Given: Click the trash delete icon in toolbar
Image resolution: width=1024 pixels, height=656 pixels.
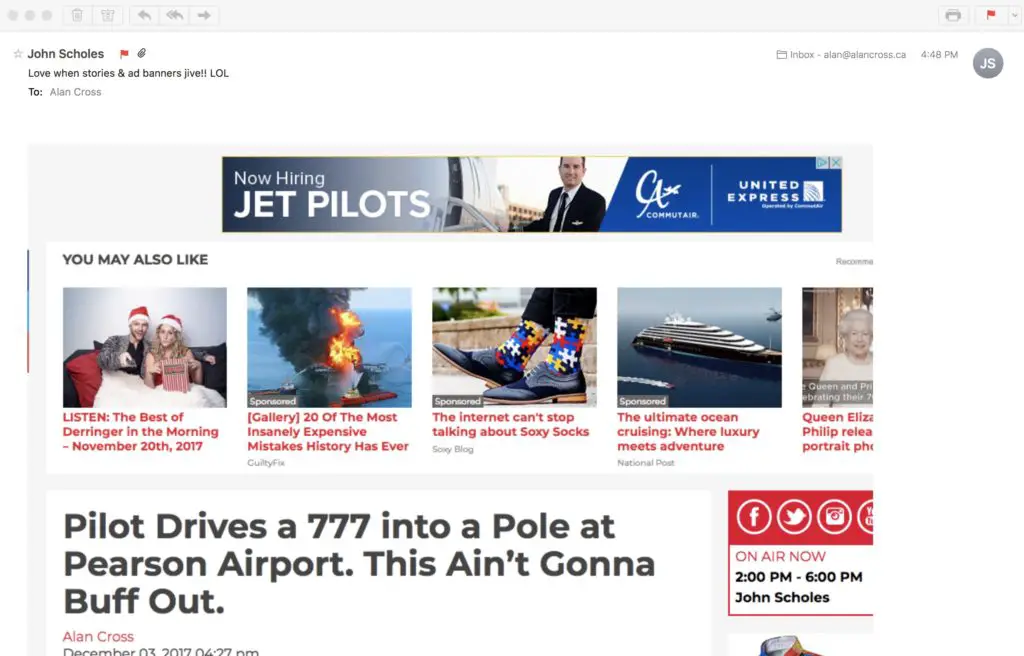Looking at the screenshot, I should pos(77,15).
